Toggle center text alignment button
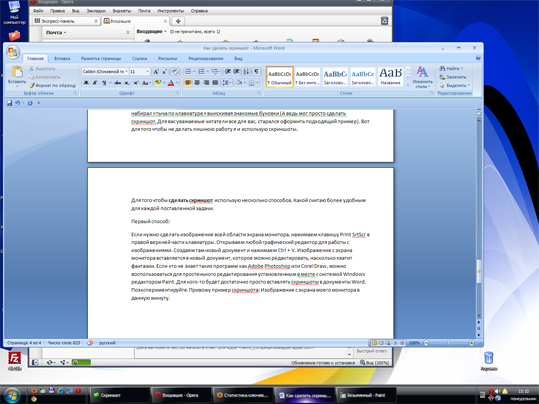Viewport: 539px width, 404px height. tap(197, 83)
